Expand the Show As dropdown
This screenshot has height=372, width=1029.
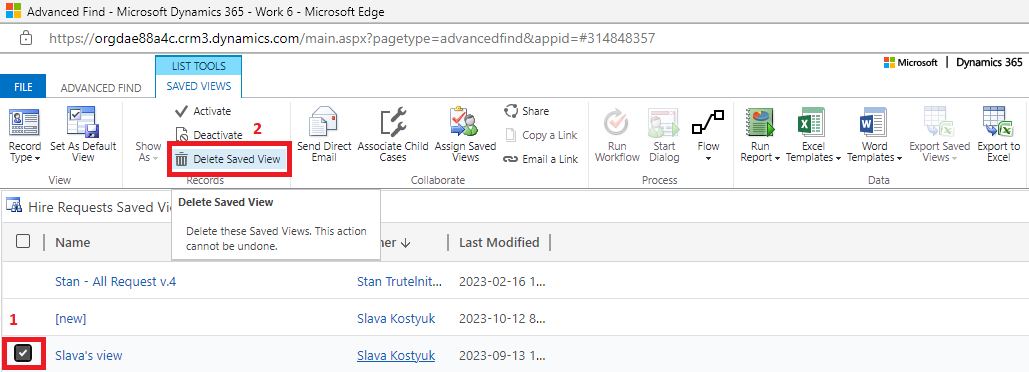click(148, 152)
